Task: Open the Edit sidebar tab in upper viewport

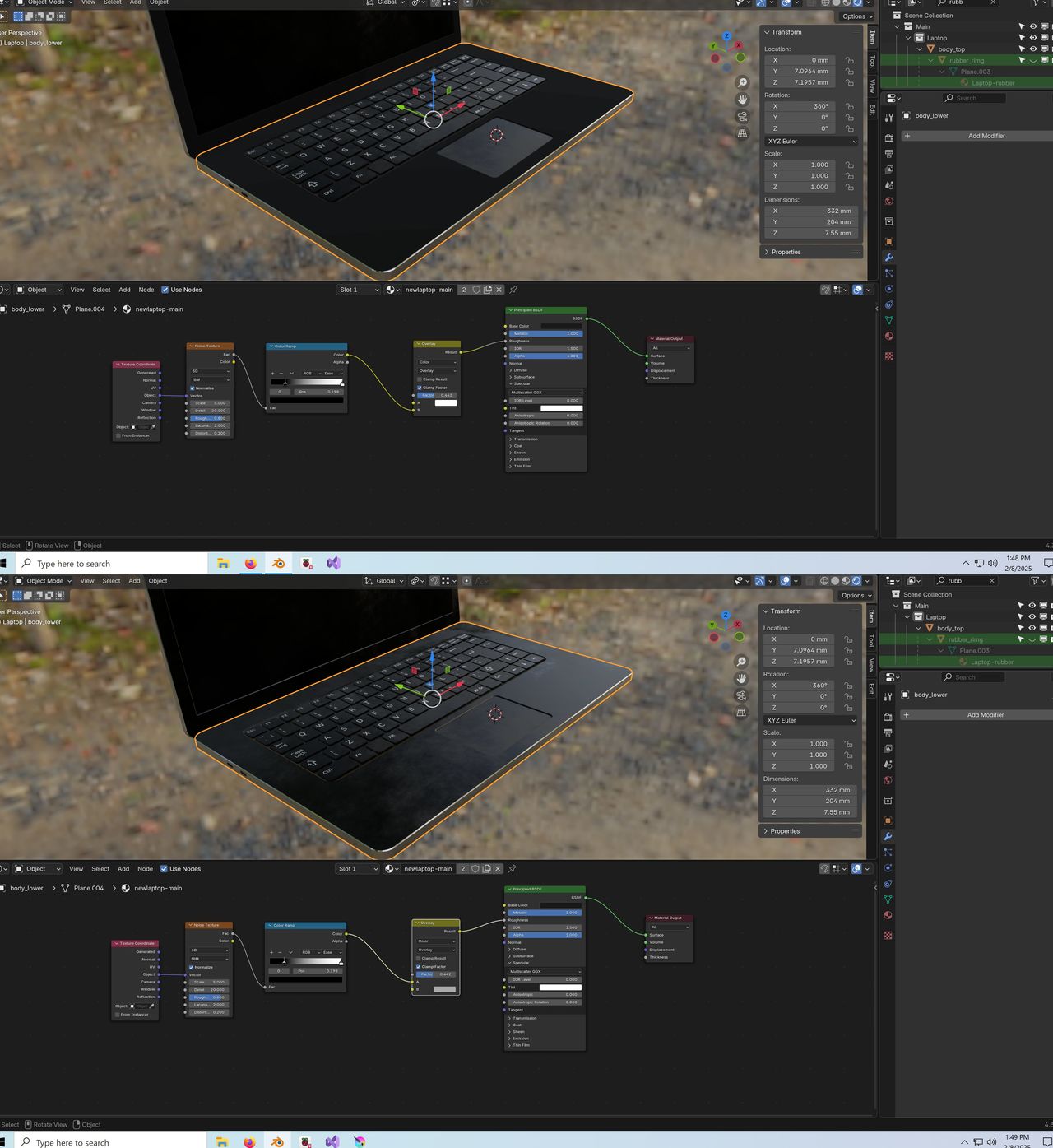Action: pyautogui.click(x=873, y=109)
